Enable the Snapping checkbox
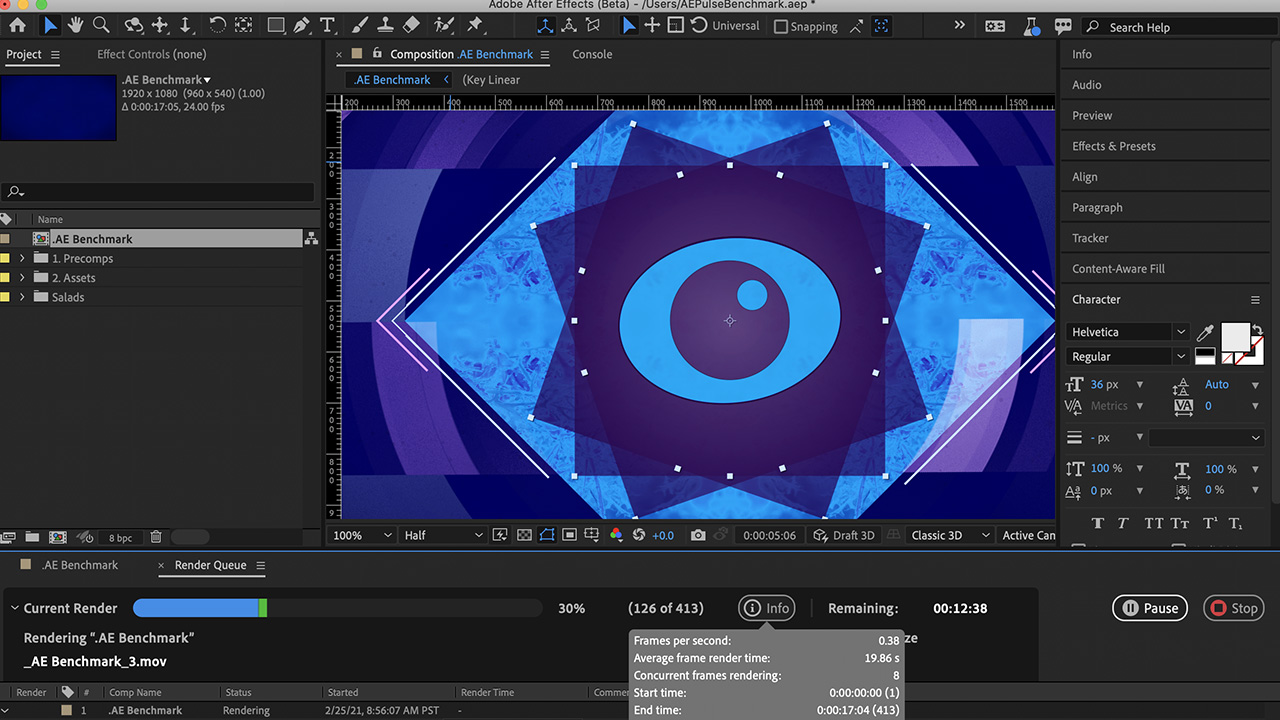This screenshot has height=720, width=1280. pos(781,27)
